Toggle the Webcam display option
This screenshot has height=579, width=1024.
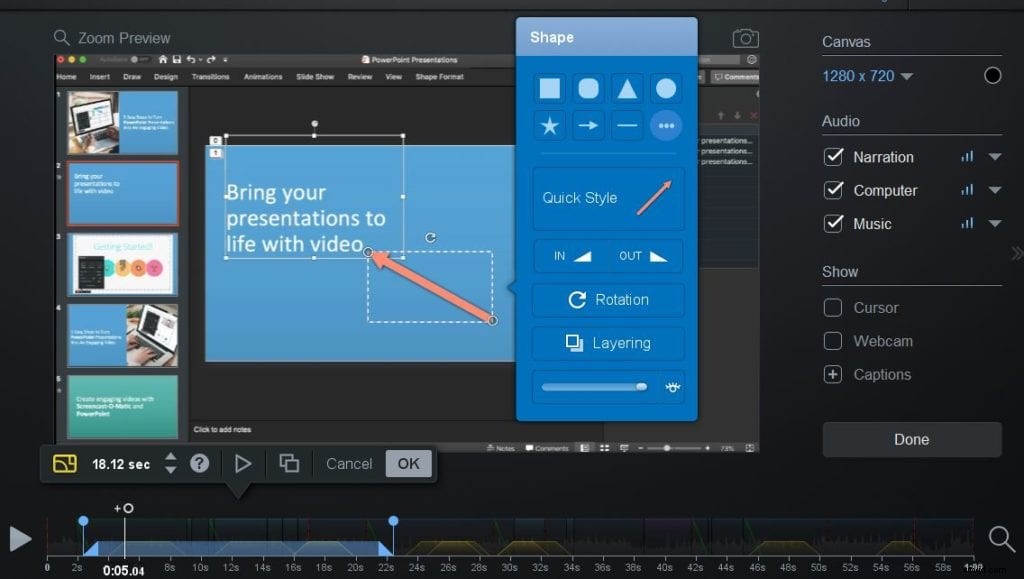click(833, 340)
